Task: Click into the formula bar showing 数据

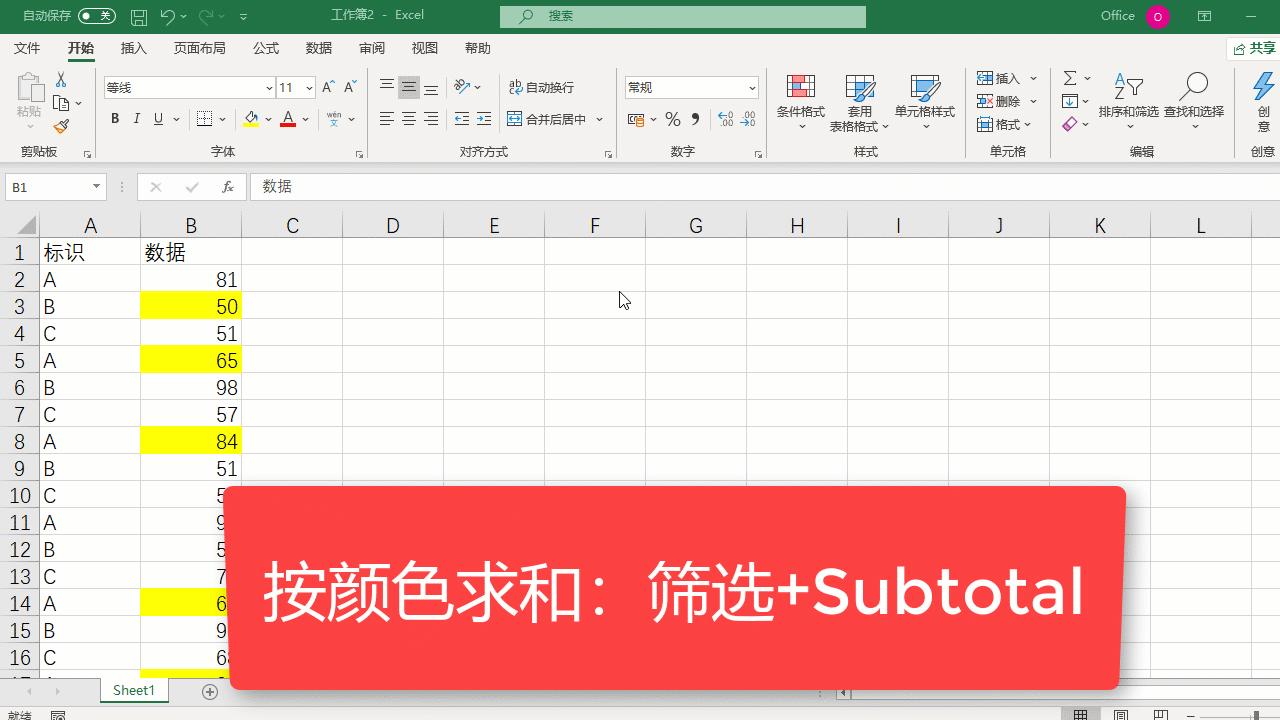Action: point(765,187)
